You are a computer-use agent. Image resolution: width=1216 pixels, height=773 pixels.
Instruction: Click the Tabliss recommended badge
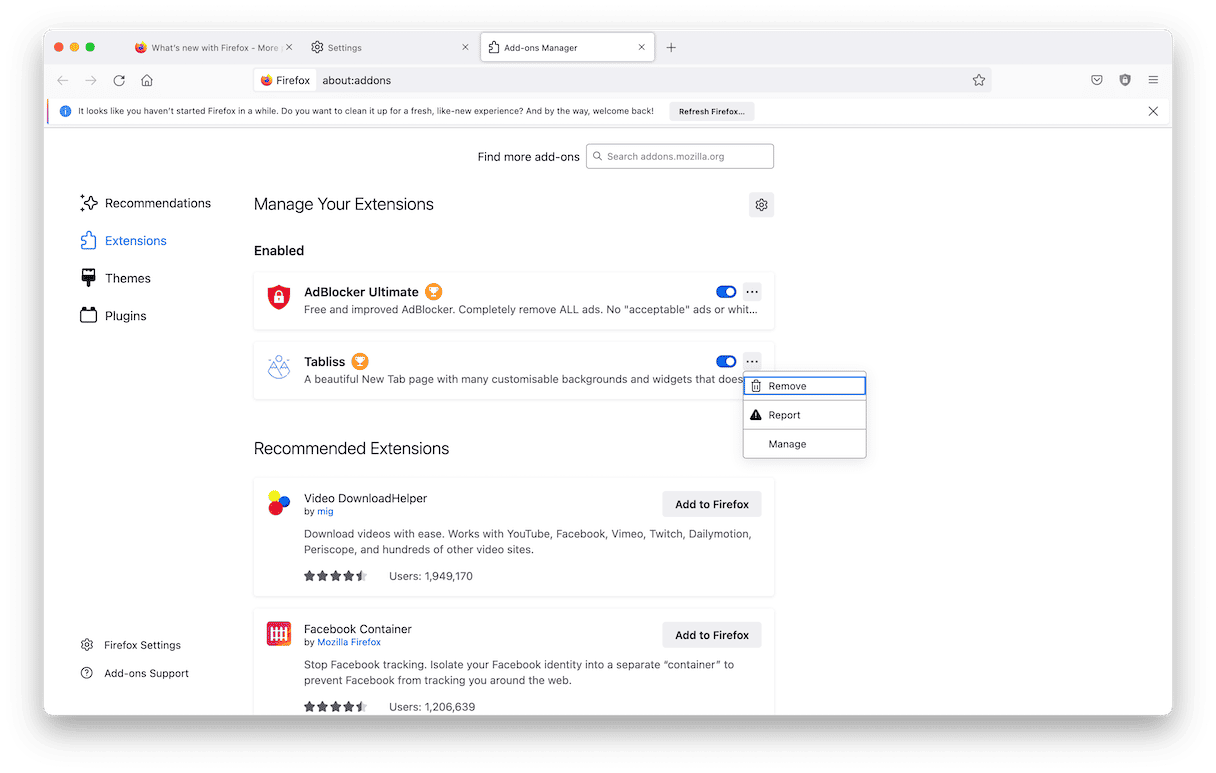360,362
